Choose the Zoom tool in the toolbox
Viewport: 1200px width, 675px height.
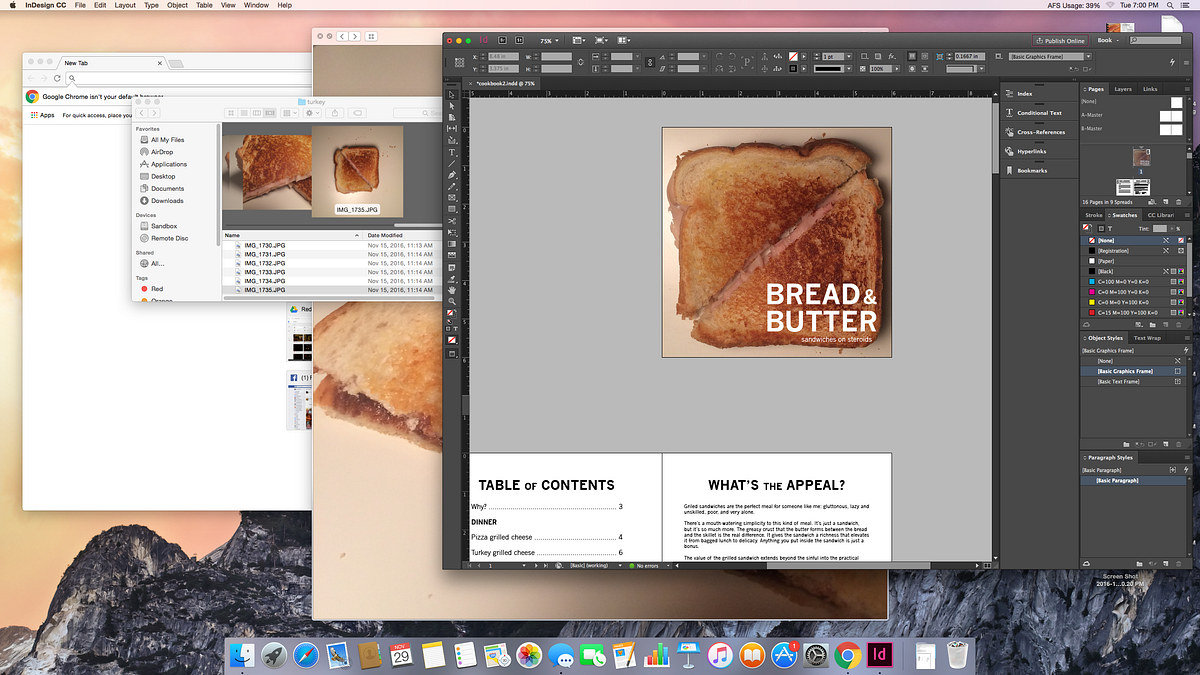tap(452, 301)
